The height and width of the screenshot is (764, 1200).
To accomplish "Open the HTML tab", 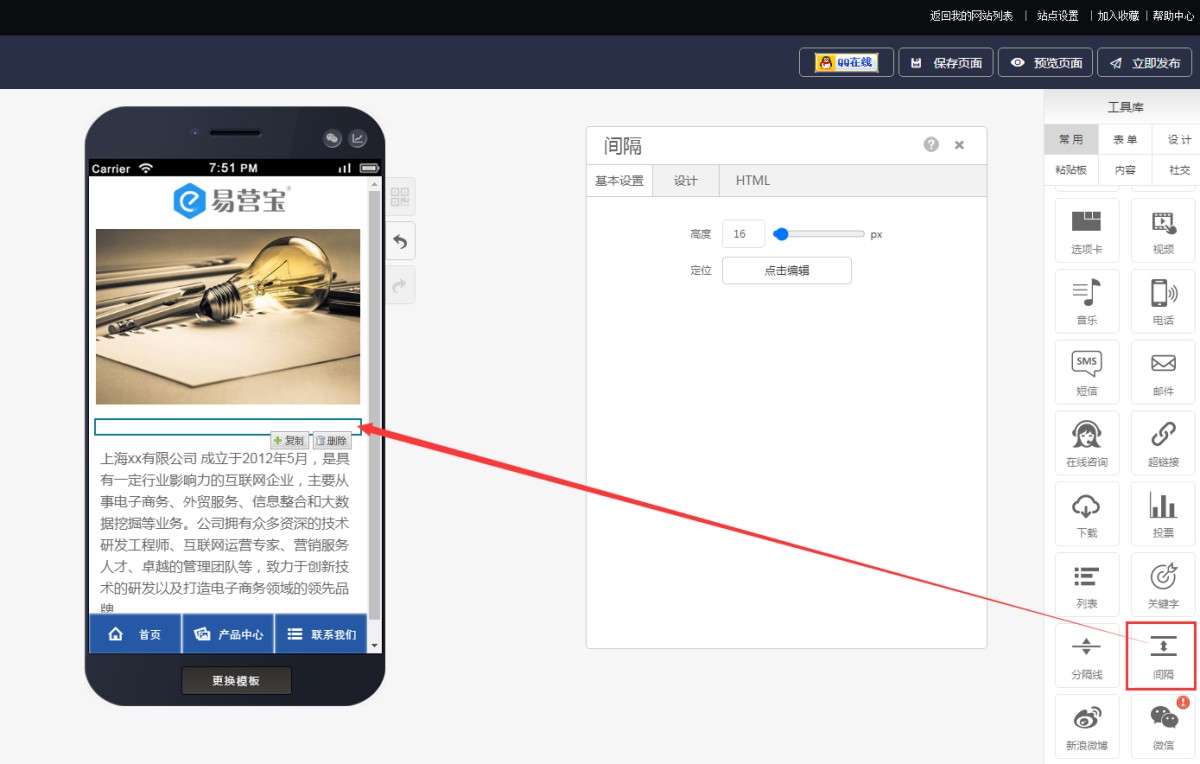I will [x=753, y=181].
